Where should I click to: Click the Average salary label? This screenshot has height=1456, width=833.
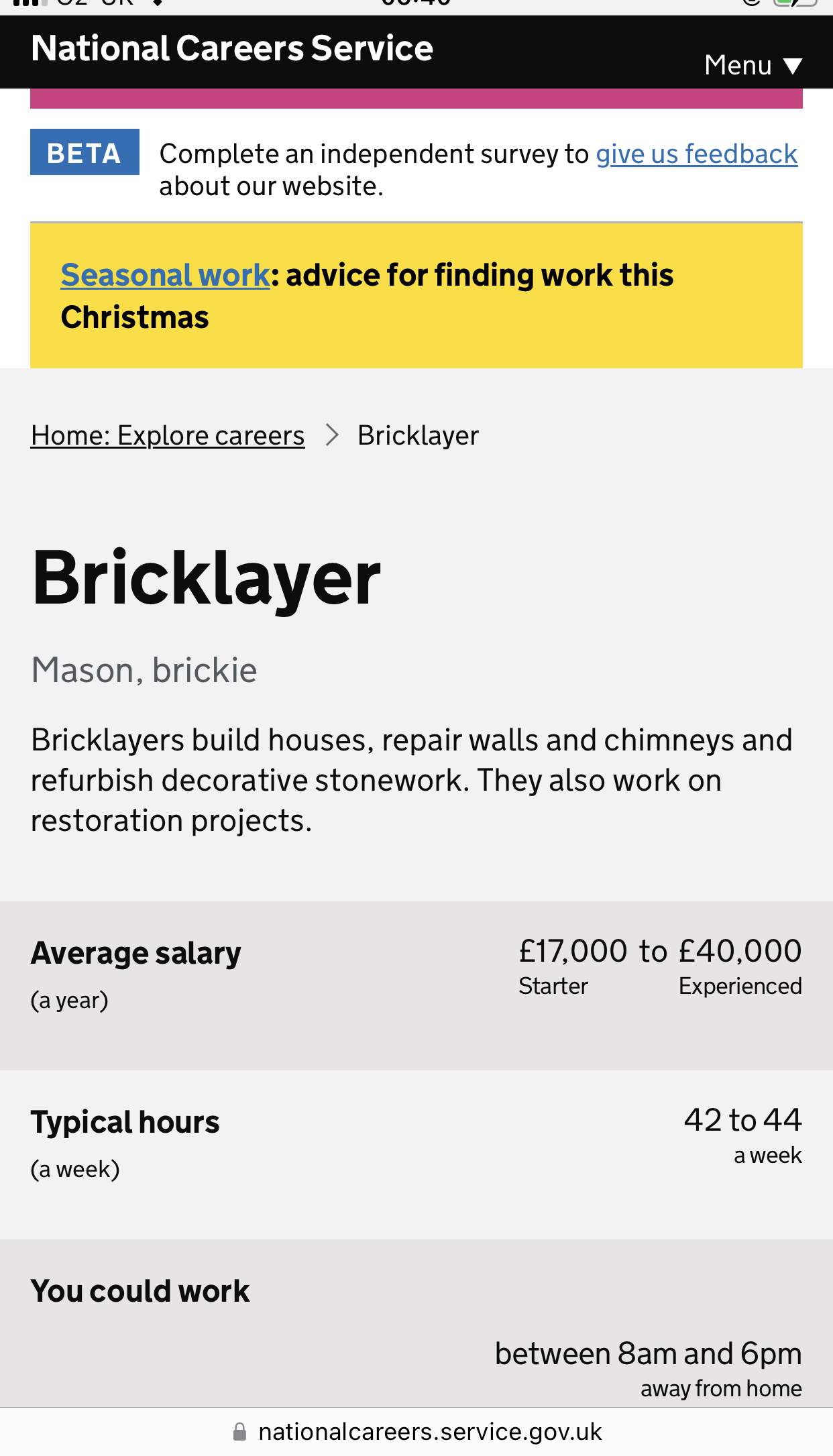coord(135,954)
